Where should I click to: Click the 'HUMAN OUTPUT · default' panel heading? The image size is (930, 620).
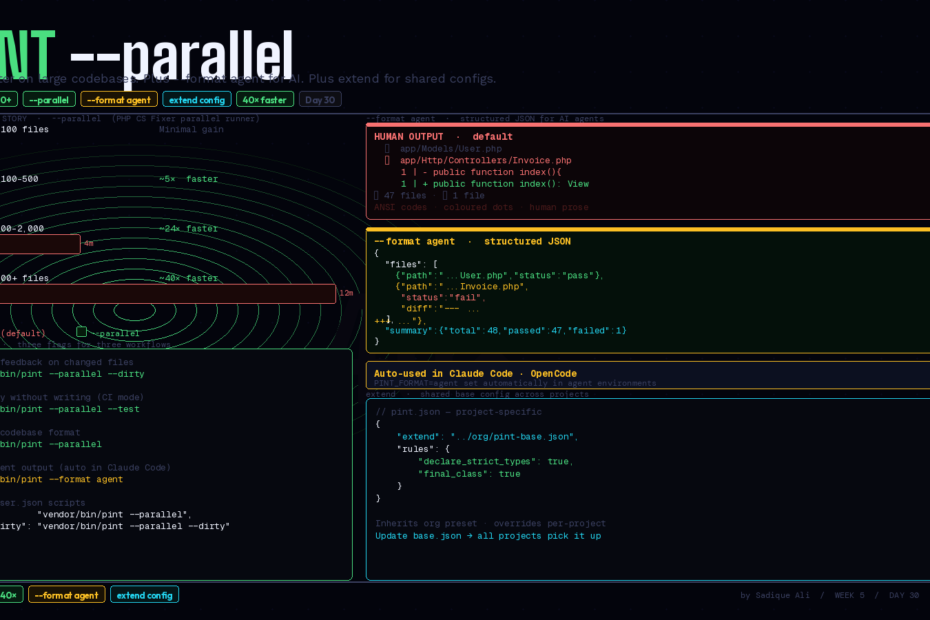click(443, 136)
